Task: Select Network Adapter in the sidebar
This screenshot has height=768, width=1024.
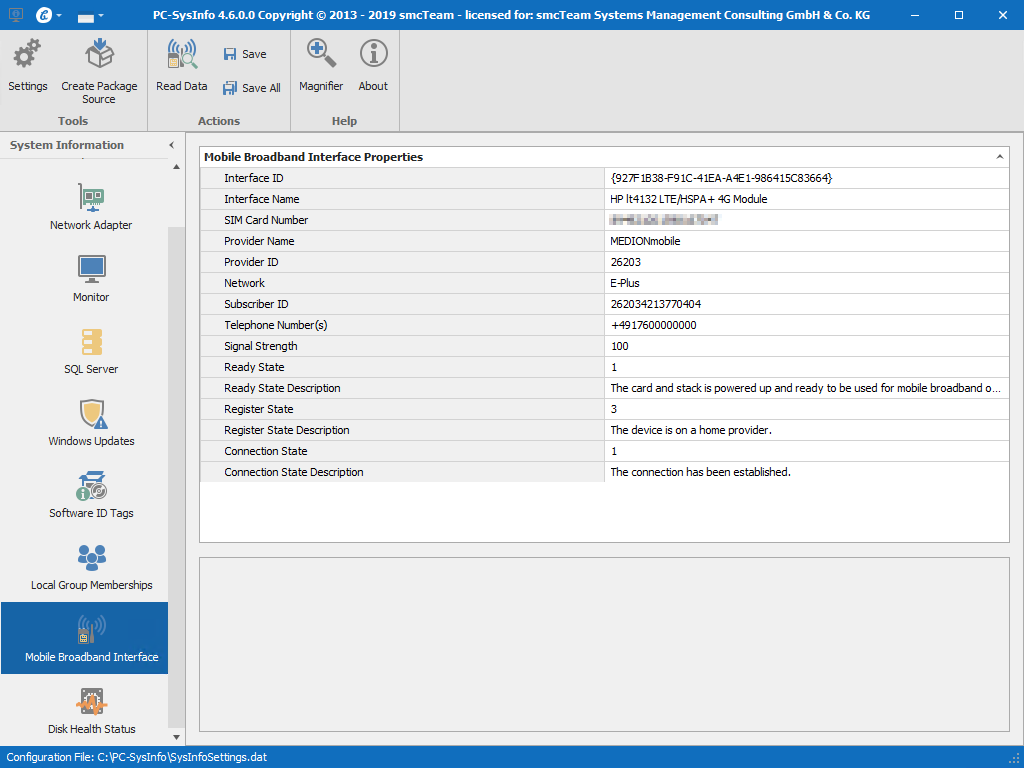Action: click(x=91, y=206)
